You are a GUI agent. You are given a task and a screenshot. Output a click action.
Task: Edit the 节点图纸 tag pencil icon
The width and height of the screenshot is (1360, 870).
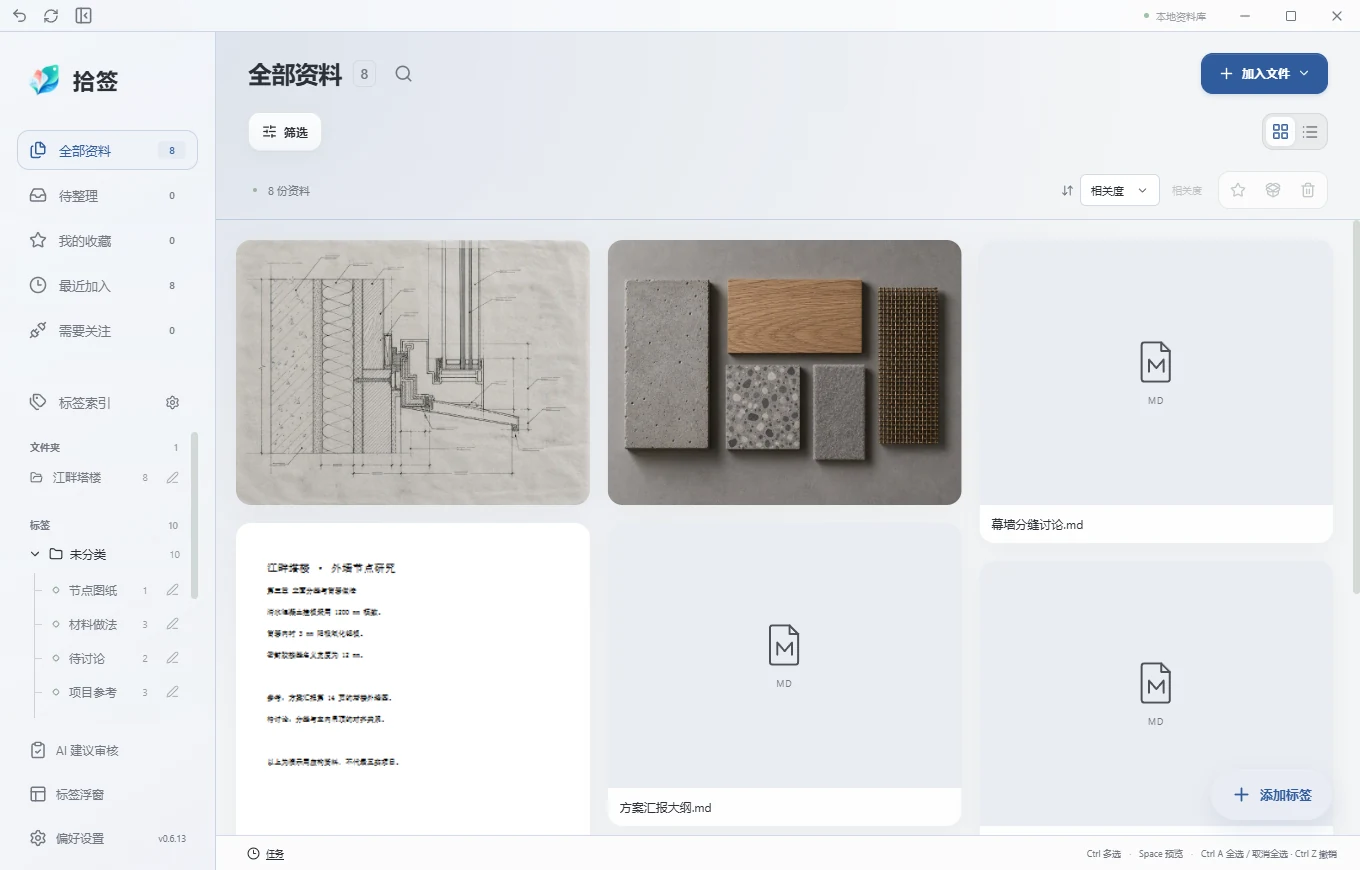pos(173,590)
